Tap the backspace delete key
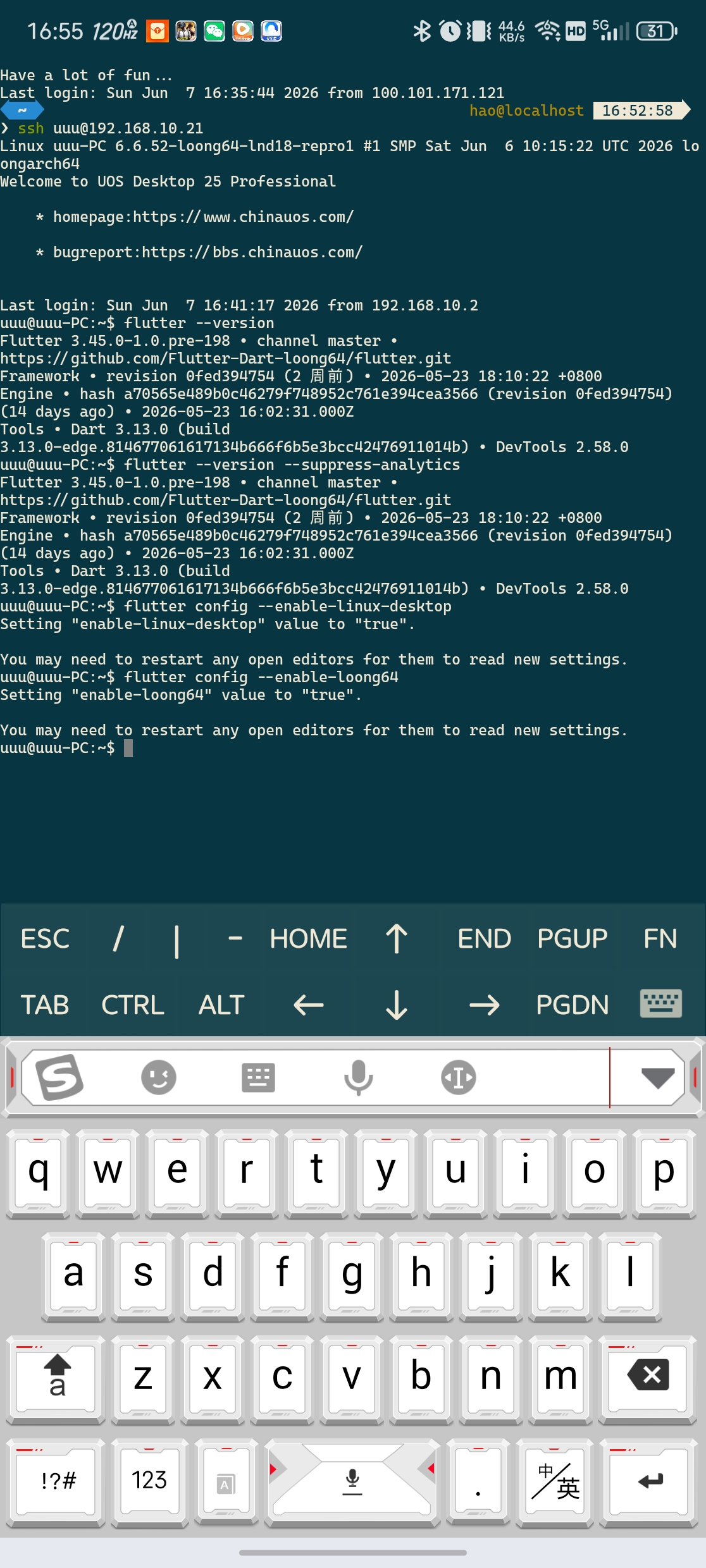This screenshot has height=1568, width=706. pyautogui.click(x=648, y=1380)
